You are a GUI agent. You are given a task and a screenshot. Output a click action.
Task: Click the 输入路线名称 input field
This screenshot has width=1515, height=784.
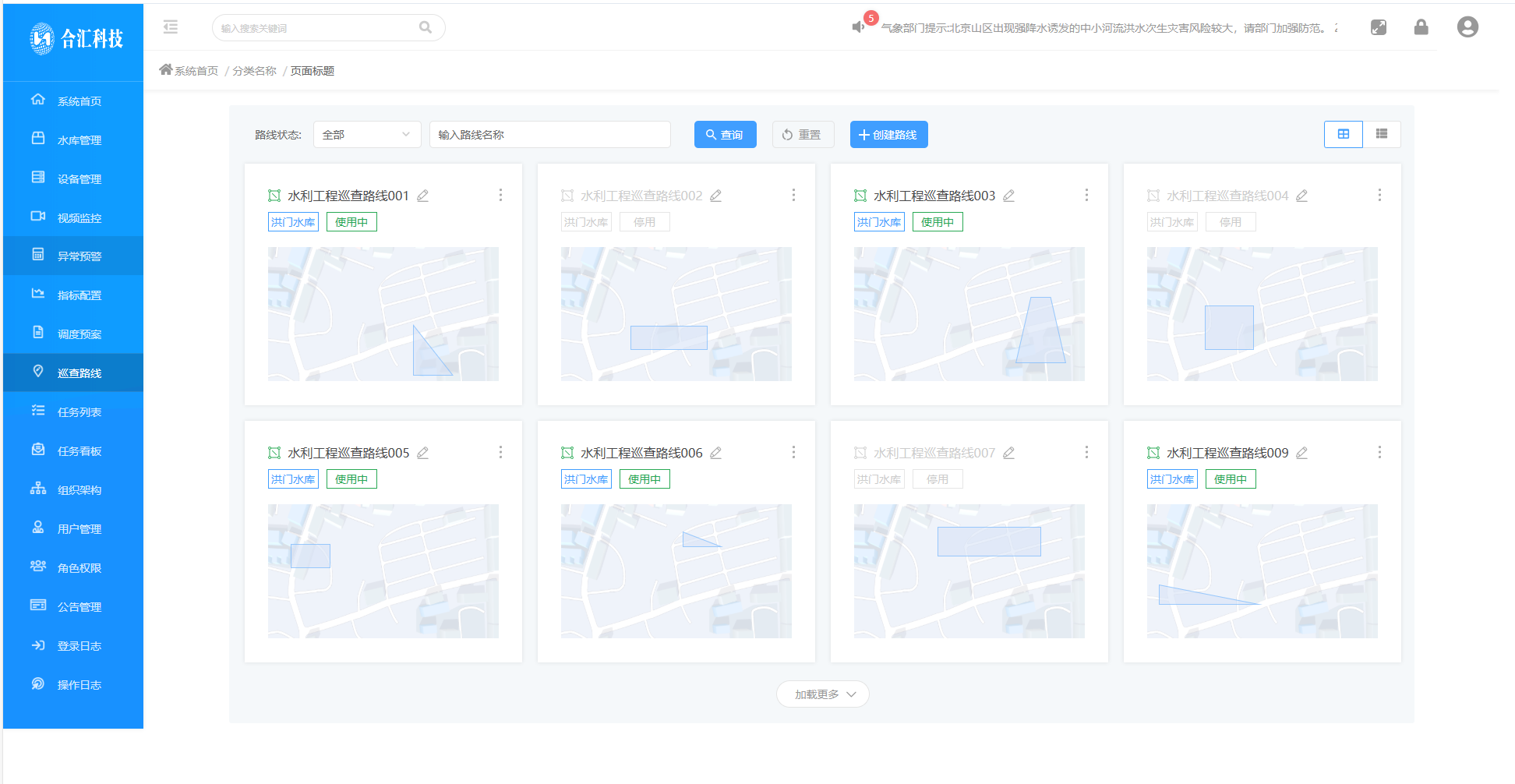pos(549,134)
